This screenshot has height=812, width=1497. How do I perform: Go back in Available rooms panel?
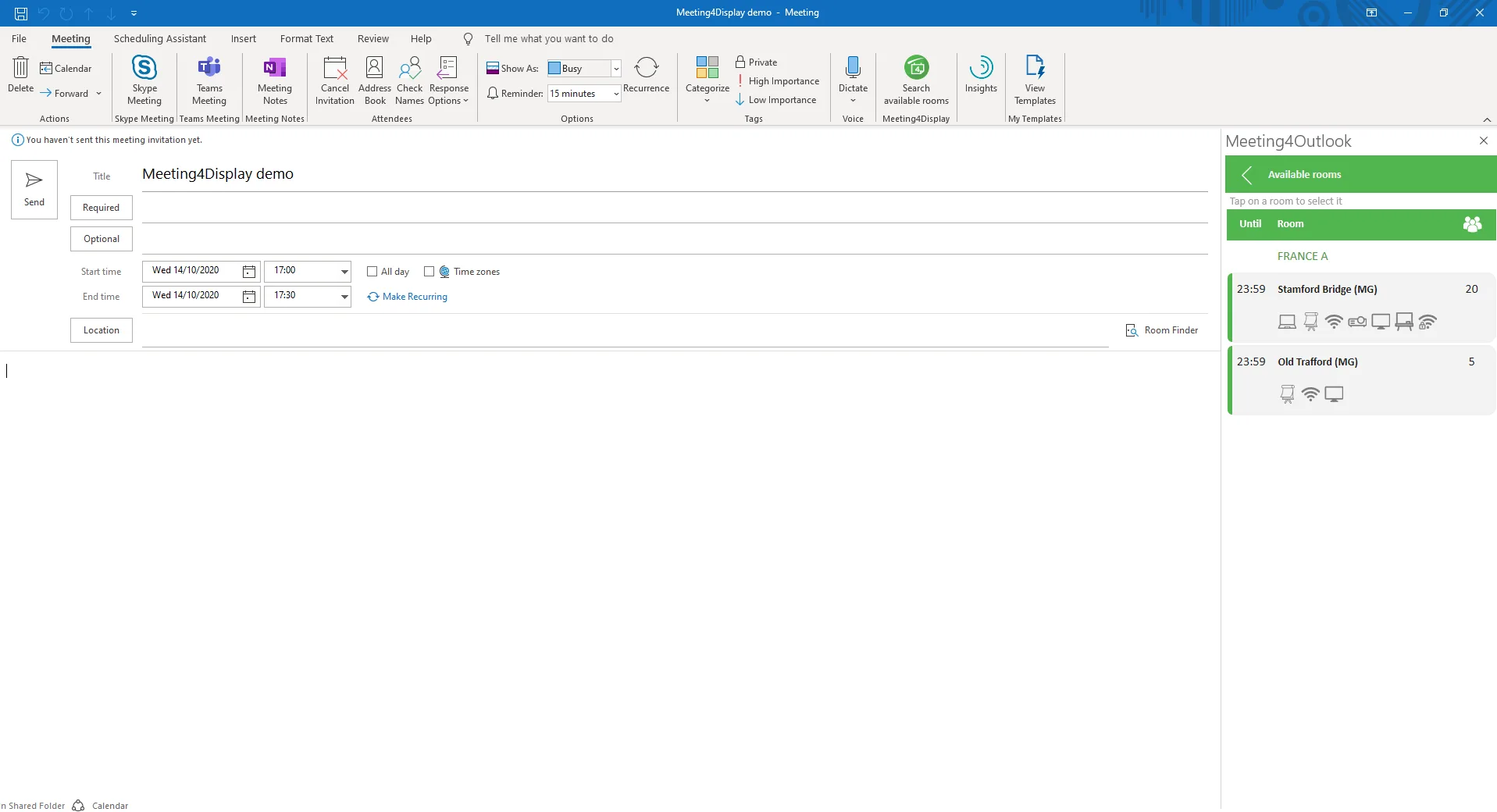point(1247,175)
